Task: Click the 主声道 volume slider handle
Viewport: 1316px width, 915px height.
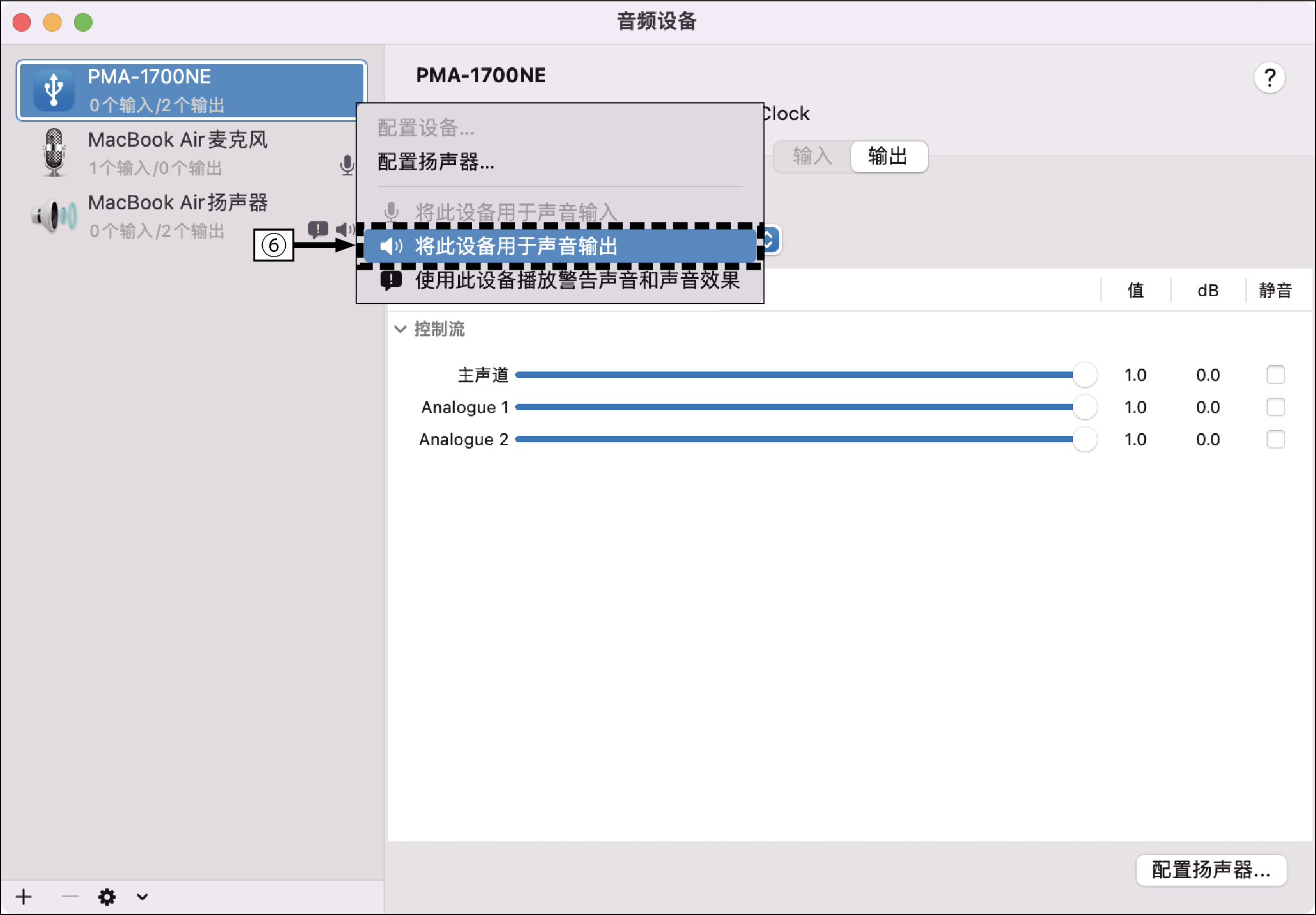Action: (x=1085, y=374)
